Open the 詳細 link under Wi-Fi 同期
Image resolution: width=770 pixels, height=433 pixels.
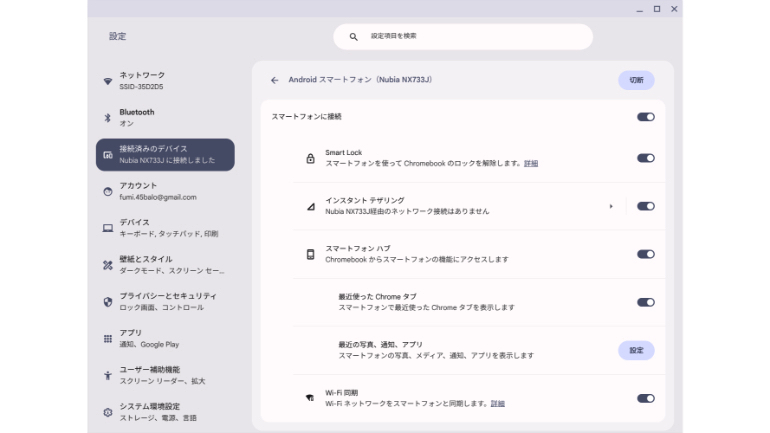tap(497, 404)
